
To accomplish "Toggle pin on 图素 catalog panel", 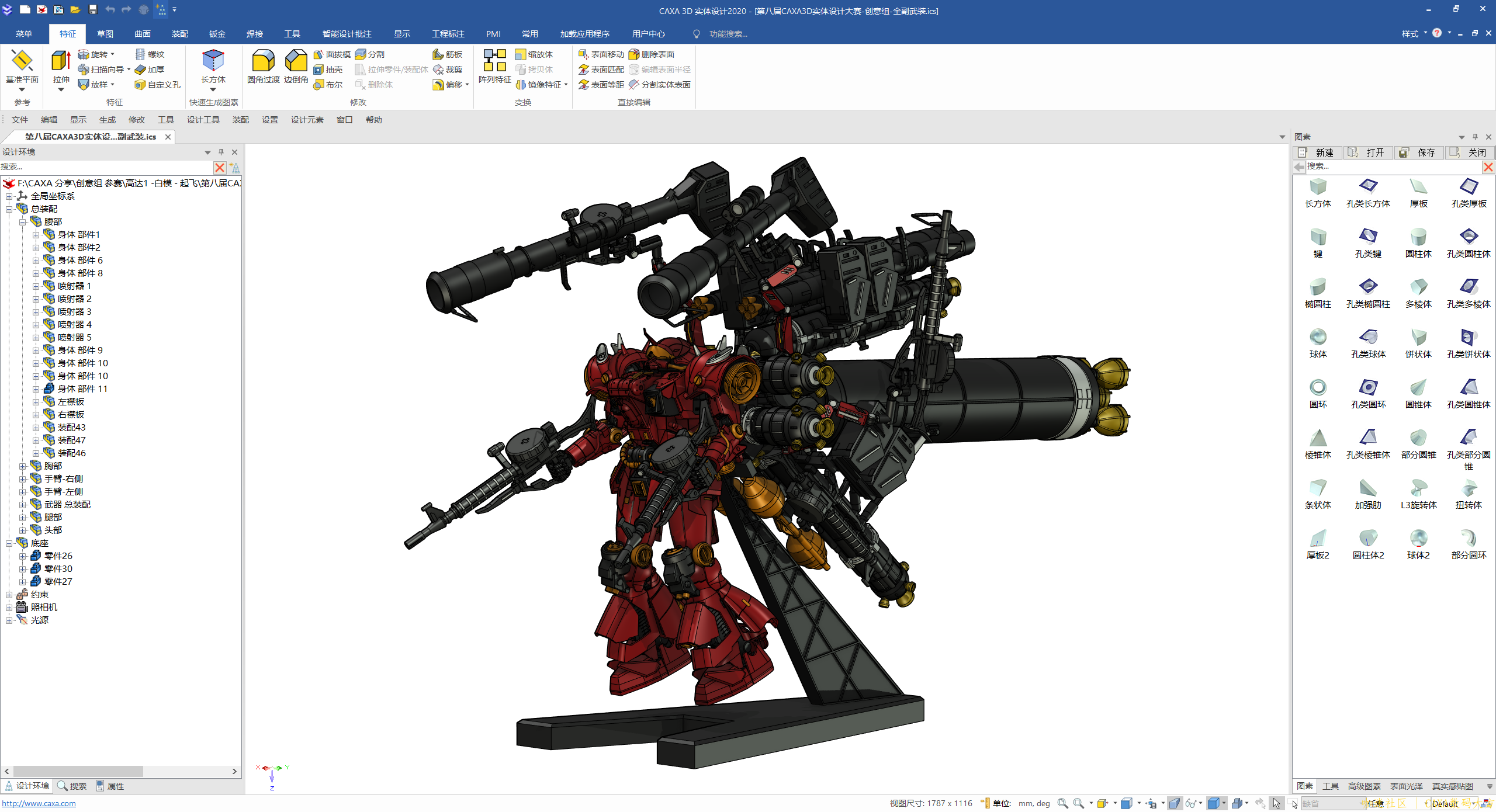I will 1475,137.
